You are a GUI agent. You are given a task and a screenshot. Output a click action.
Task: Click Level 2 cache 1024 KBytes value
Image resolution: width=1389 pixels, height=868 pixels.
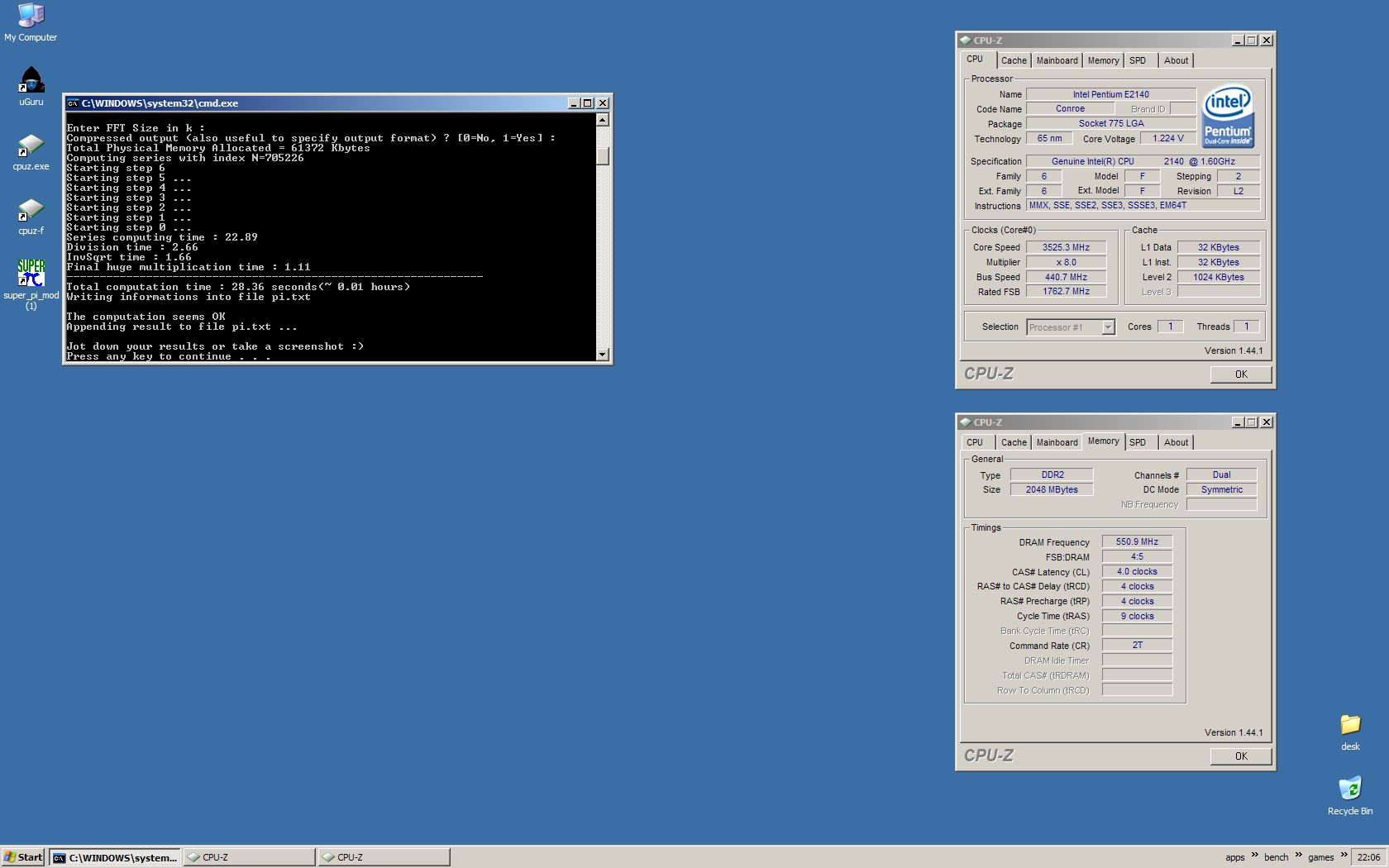[x=1218, y=277]
